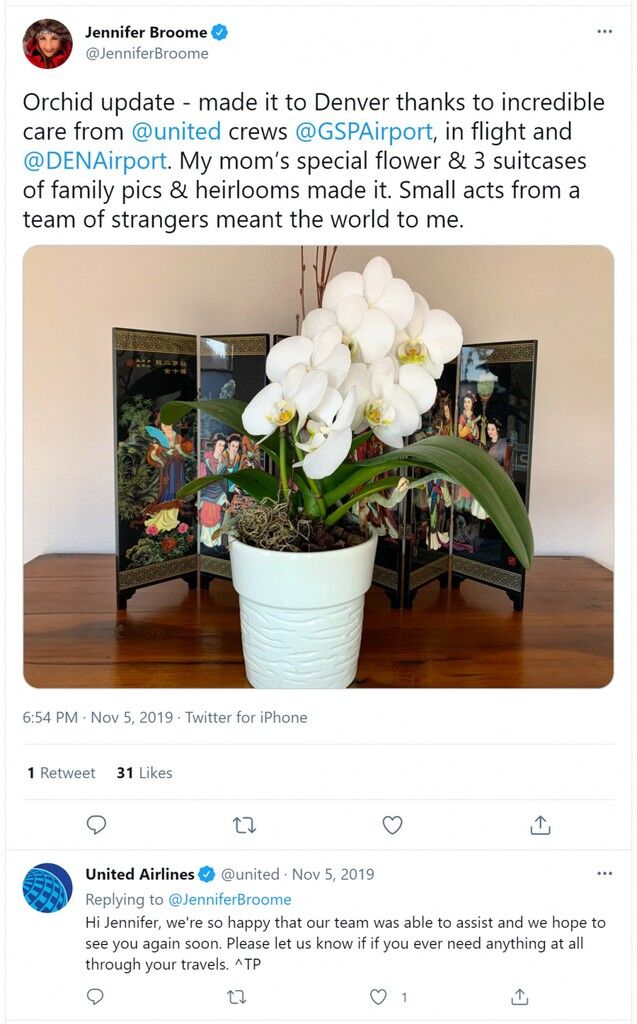
Task: Open the United Airlines globe avatar
Action: click(x=48, y=888)
